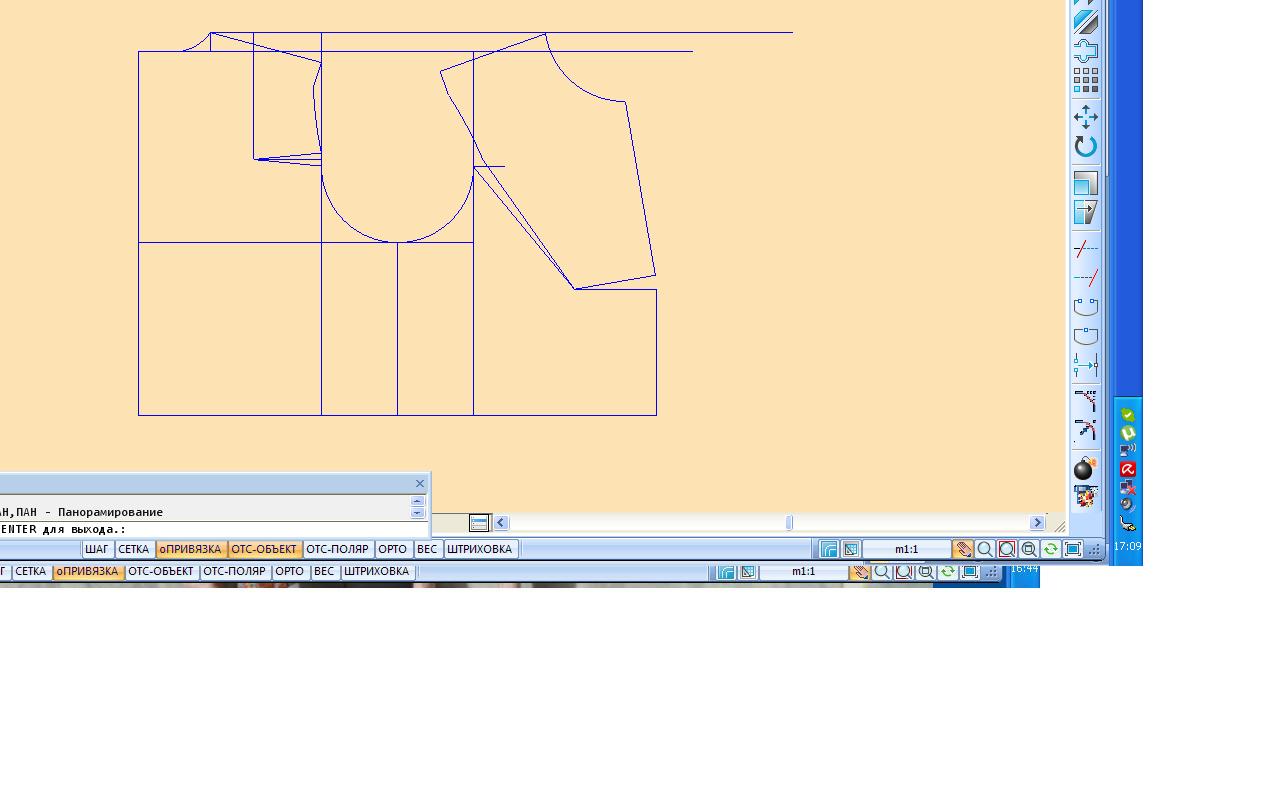
Task: Click the blue curved-lines icon in front status bar
Action: (x=829, y=549)
